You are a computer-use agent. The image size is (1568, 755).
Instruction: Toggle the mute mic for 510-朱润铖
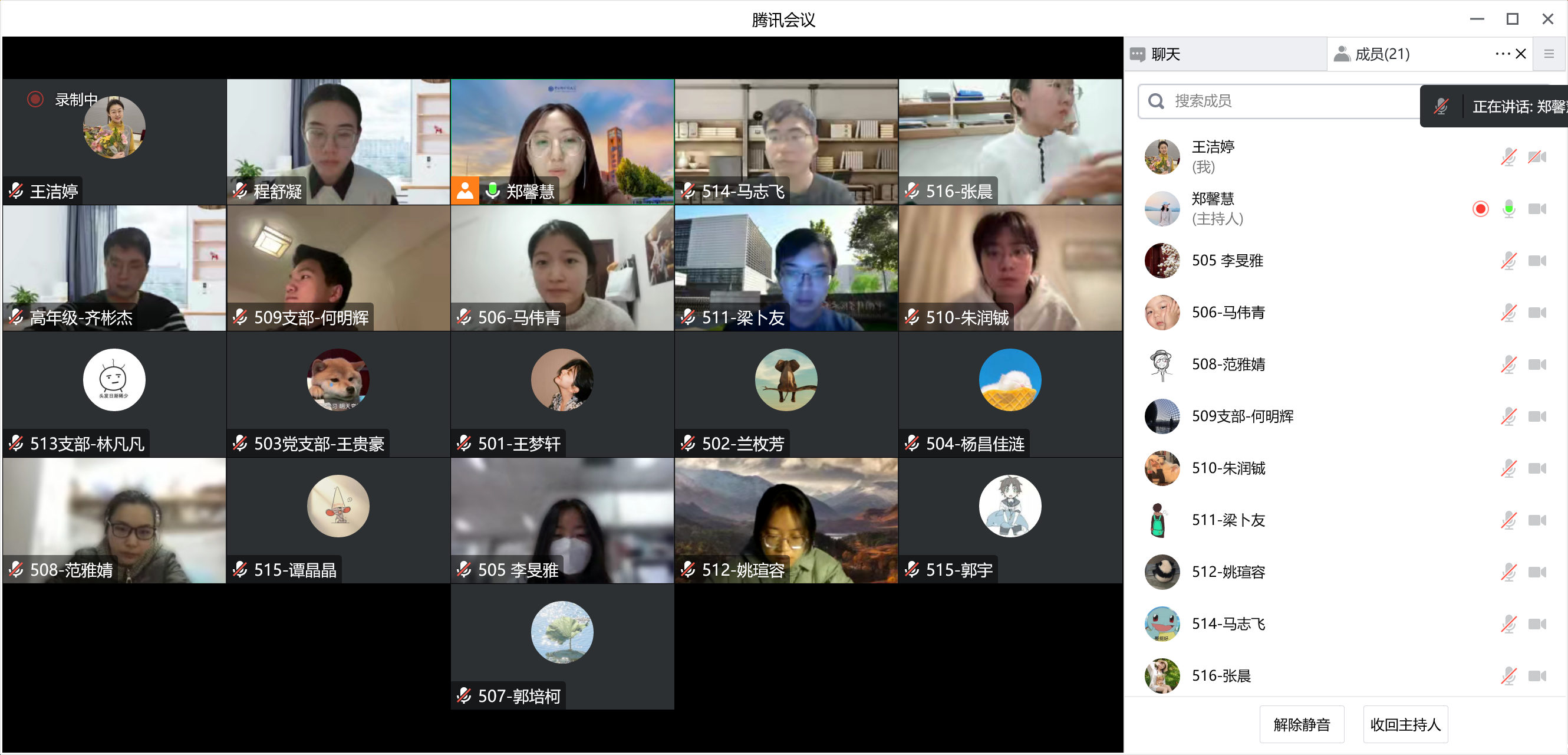point(1508,468)
